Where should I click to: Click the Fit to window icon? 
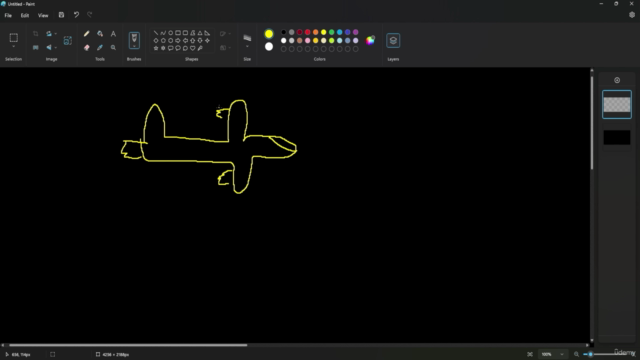(x=530, y=354)
